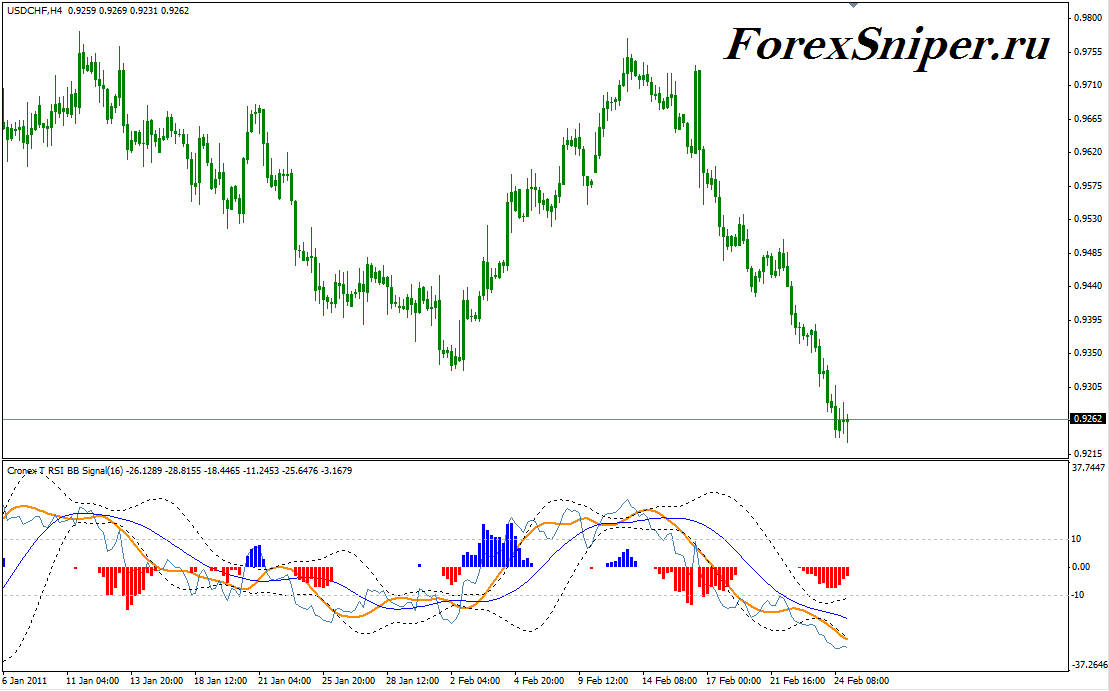Click the 18 Jan 12:00 time label

pos(221,680)
